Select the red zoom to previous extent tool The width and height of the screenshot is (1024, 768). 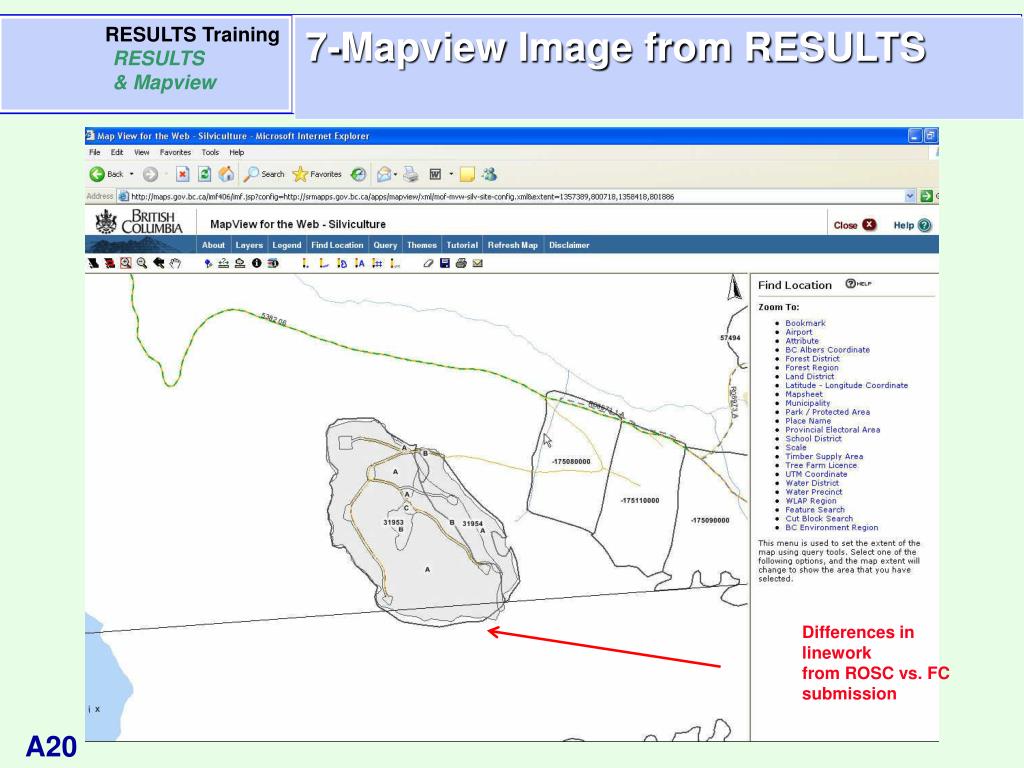(110, 263)
